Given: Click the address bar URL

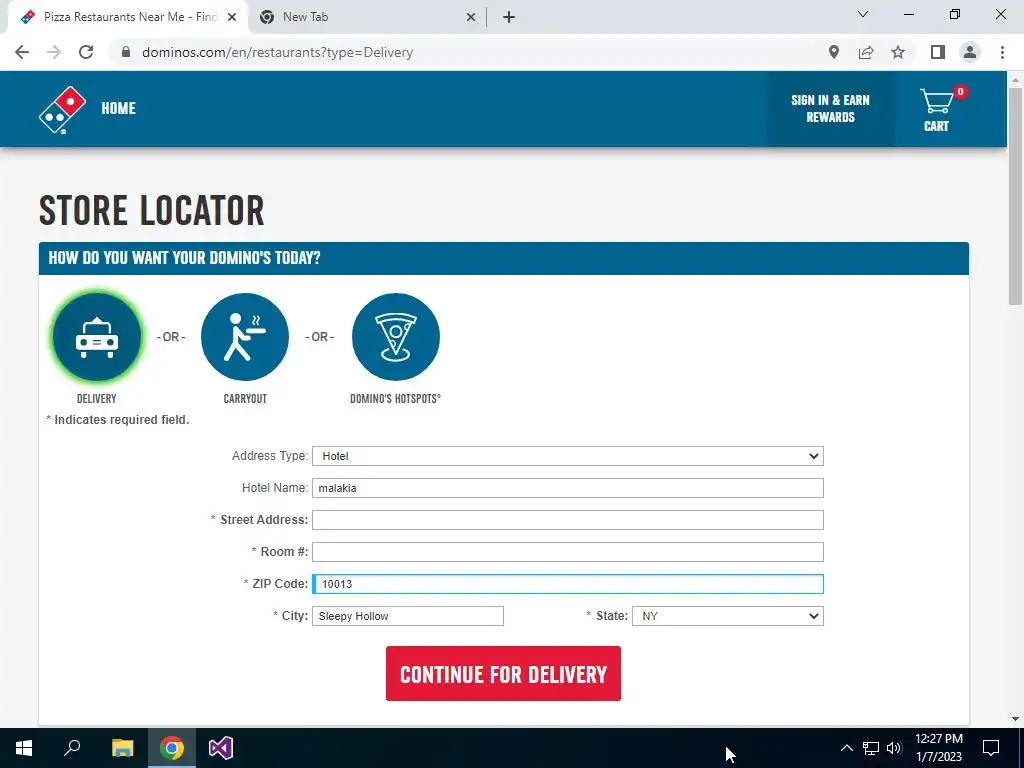Looking at the screenshot, I should 278,52.
